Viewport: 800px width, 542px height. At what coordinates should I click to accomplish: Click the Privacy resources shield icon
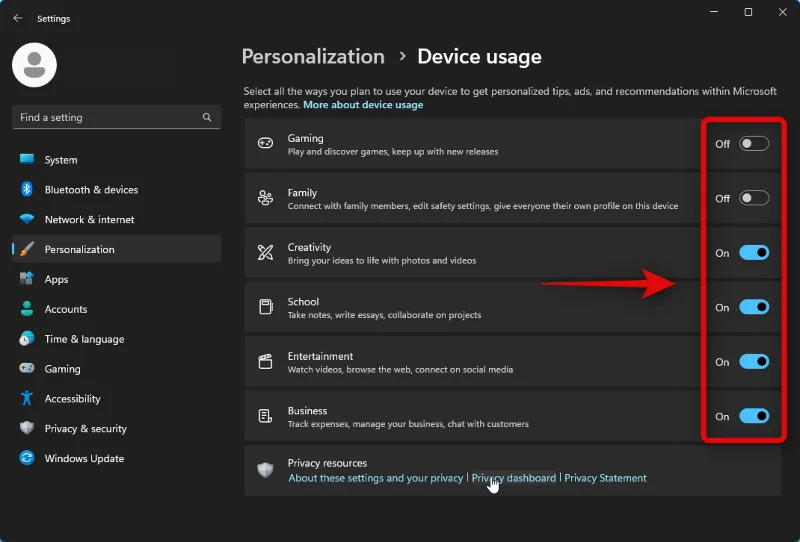(265, 470)
